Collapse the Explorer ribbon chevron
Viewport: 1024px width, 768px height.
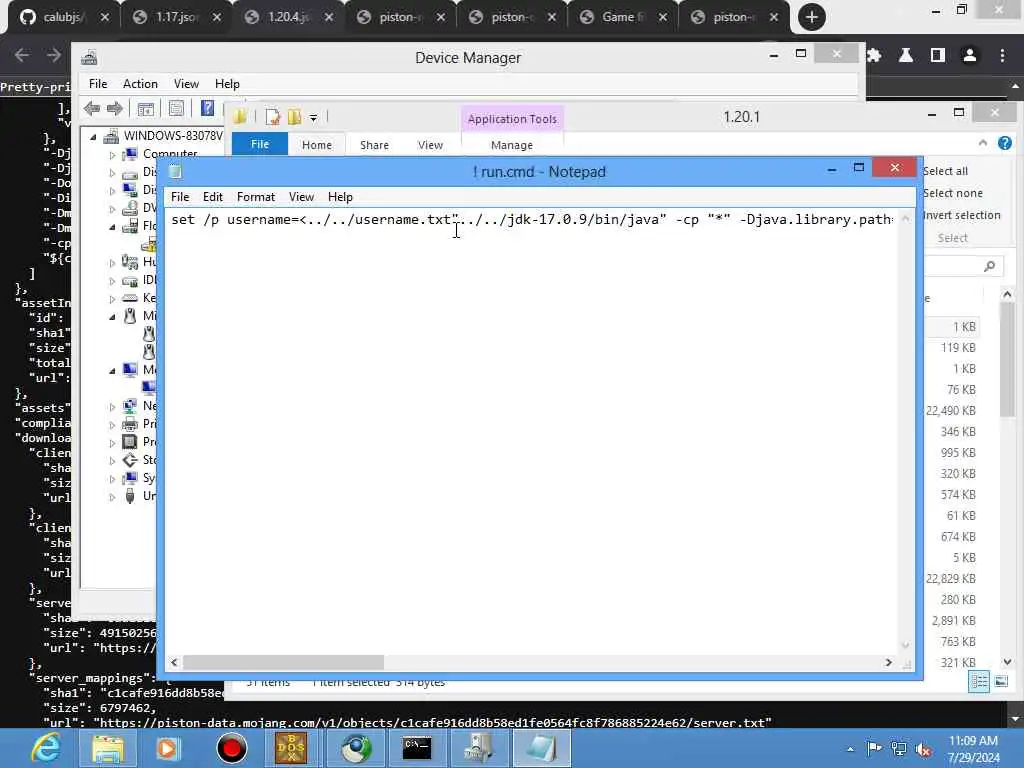point(983,143)
